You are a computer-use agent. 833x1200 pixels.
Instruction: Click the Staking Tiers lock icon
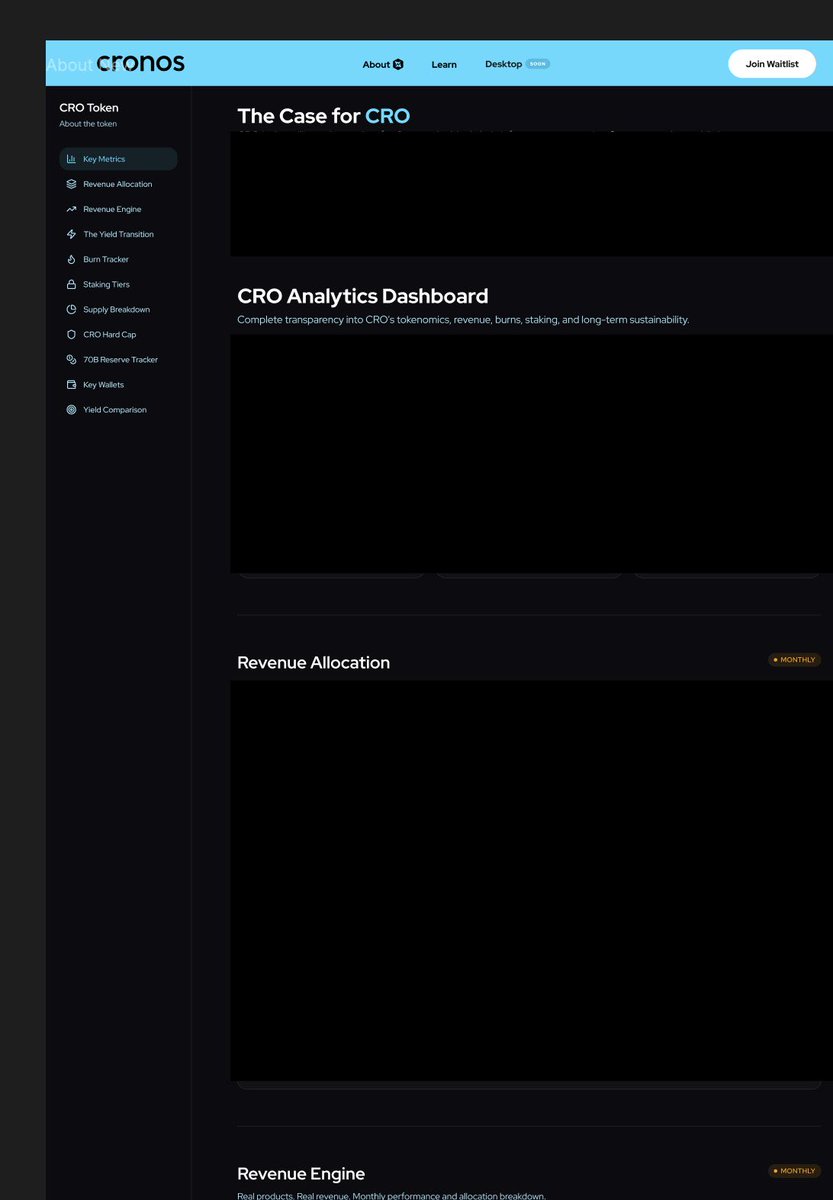click(x=71, y=284)
